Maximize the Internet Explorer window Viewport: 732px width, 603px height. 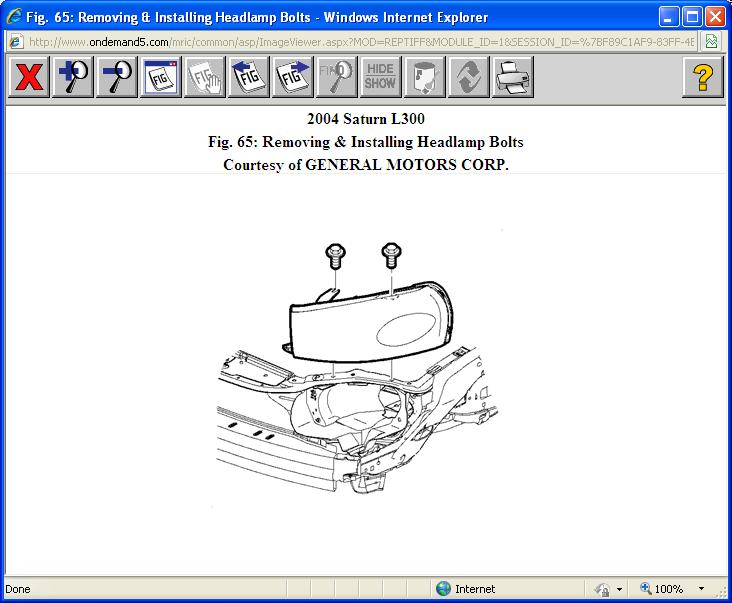point(692,17)
